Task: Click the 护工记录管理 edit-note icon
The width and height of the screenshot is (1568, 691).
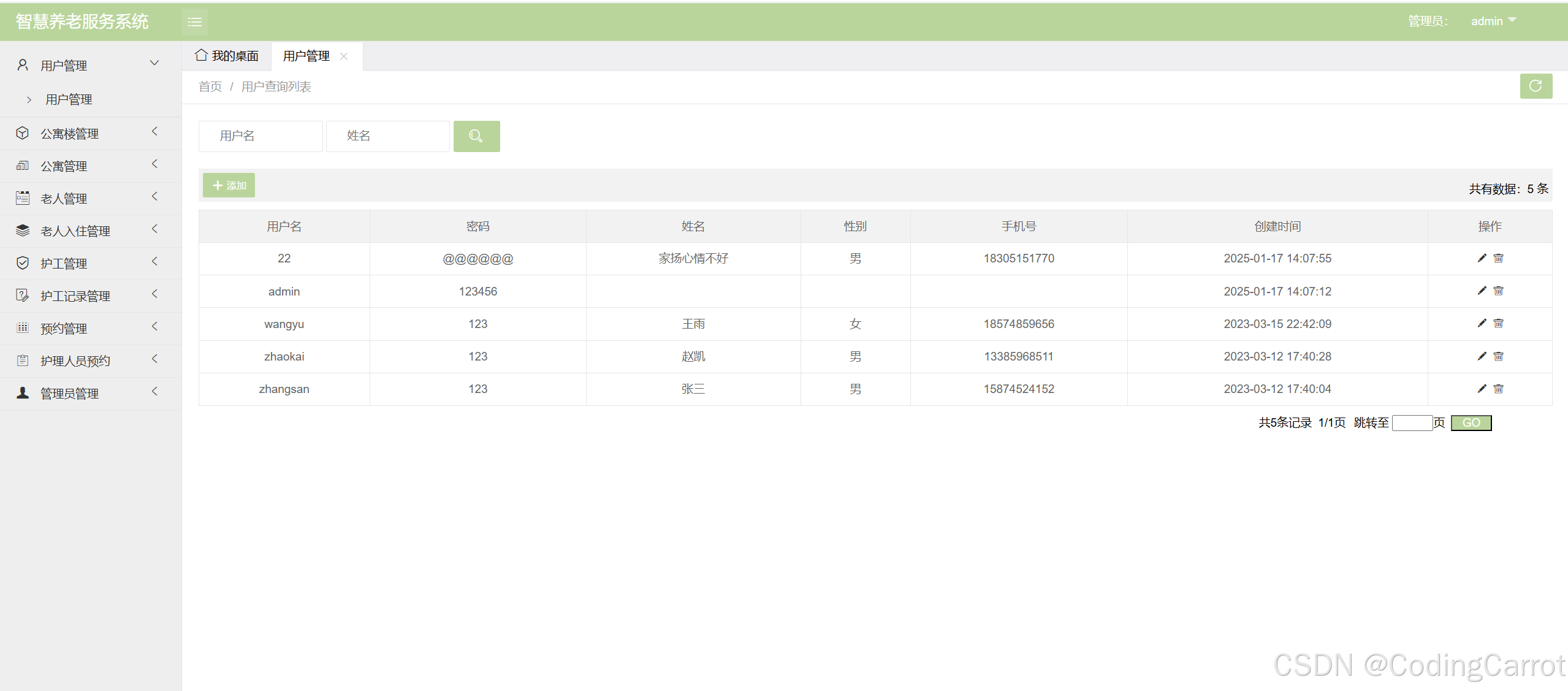Action: [23, 296]
